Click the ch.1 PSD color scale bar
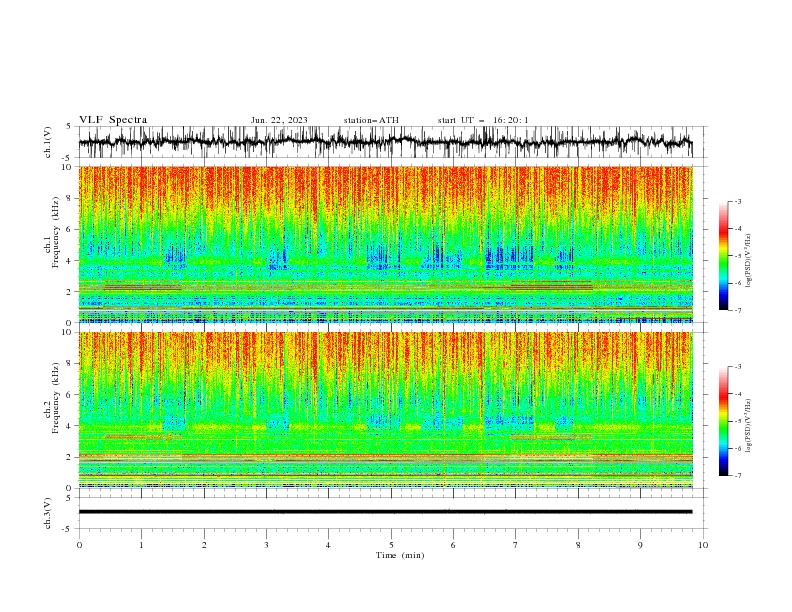This screenshot has height=612, width=792. [x=724, y=256]
